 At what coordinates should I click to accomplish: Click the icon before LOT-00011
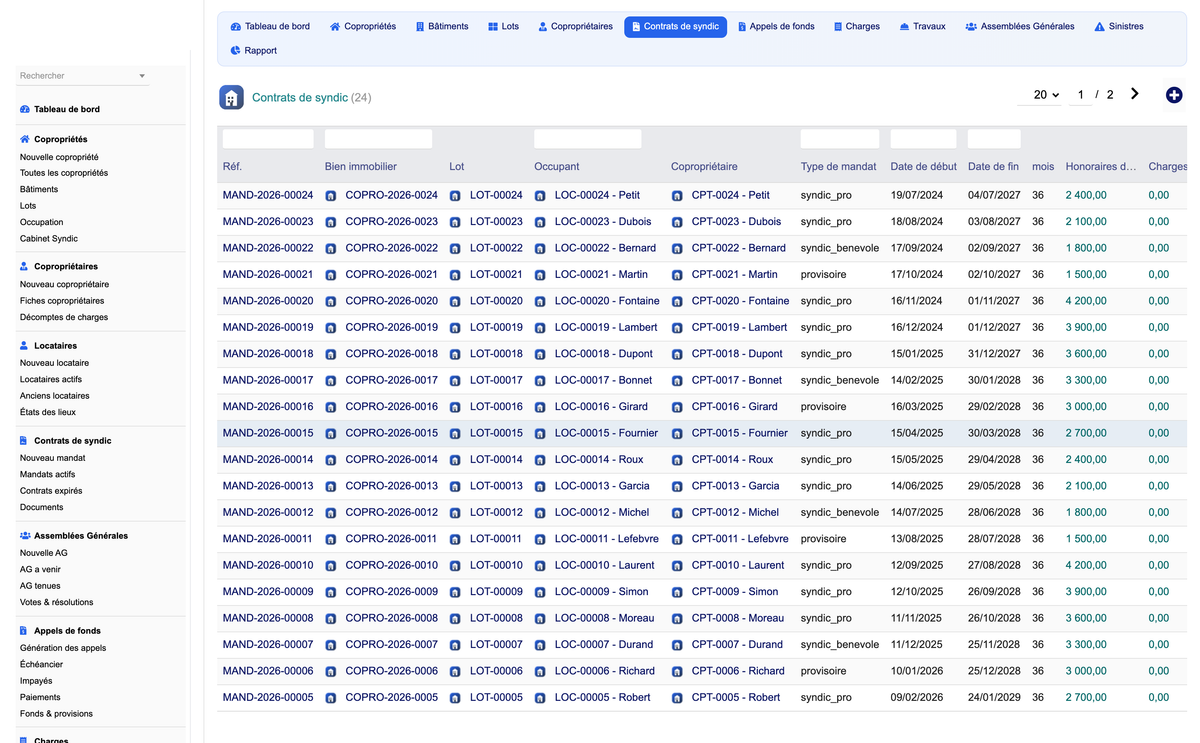pyautogui.click(x=455, y=540)
